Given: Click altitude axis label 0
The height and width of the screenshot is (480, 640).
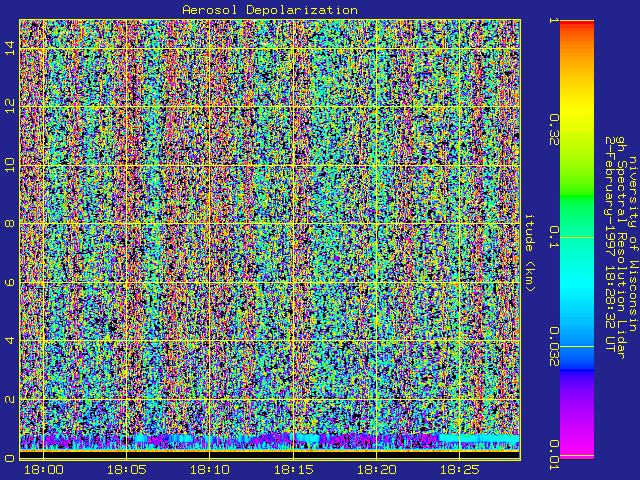Looking at the screenshot, I should click(10, 458).
